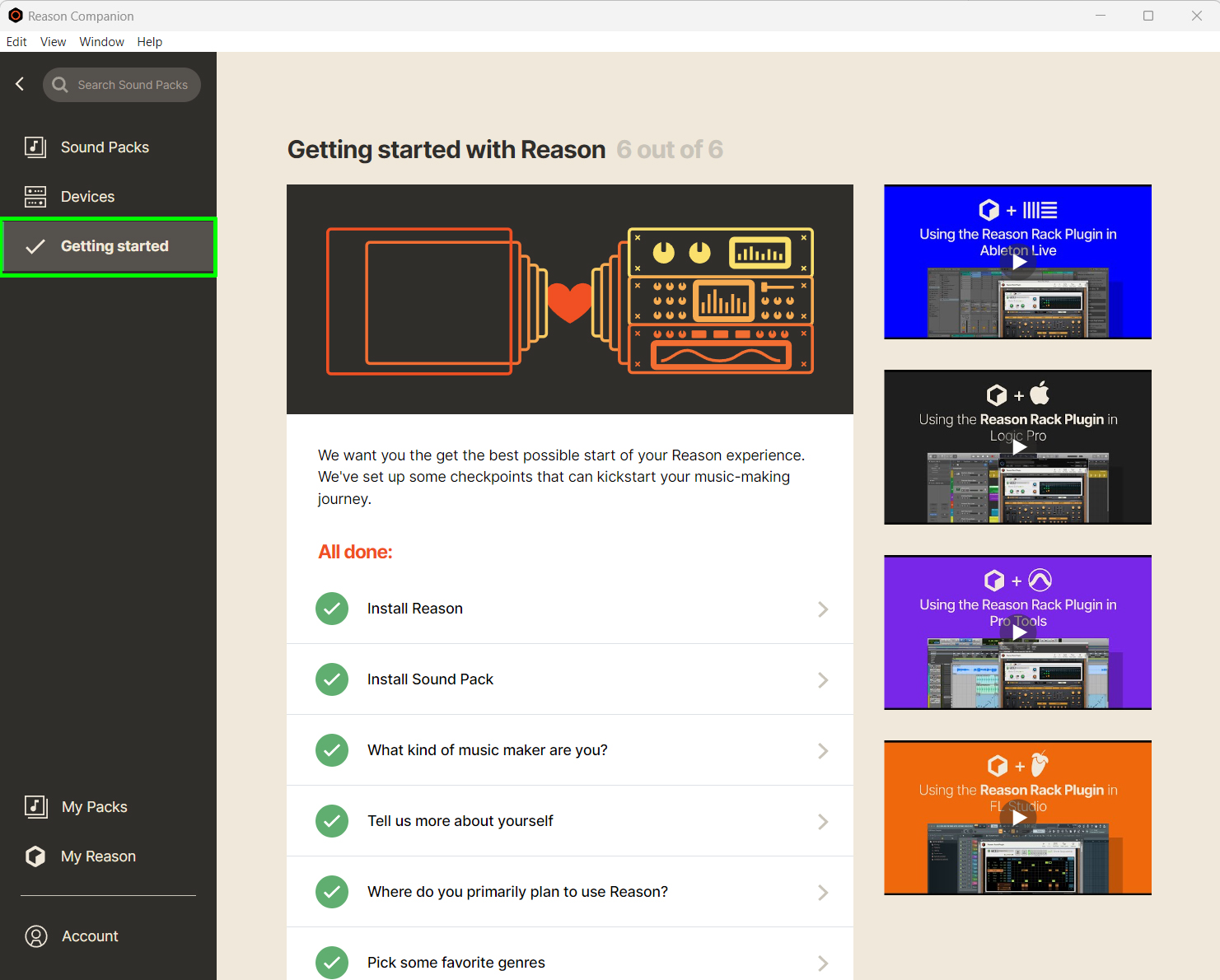The image size is (1220, 980).
Task: Click the Install Reason text
Action: [x=415, y=609]
